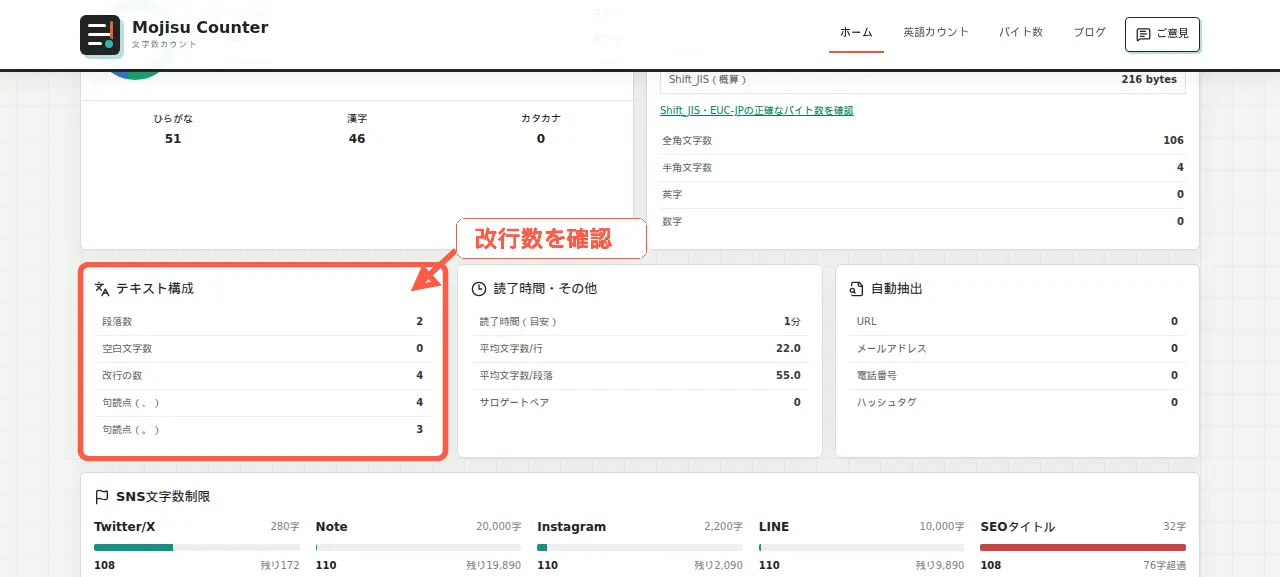Image resolution: width=1280 pixels, height=577 pixels.
Task: Select the 改行の数 row label
Action: (122, 375)
